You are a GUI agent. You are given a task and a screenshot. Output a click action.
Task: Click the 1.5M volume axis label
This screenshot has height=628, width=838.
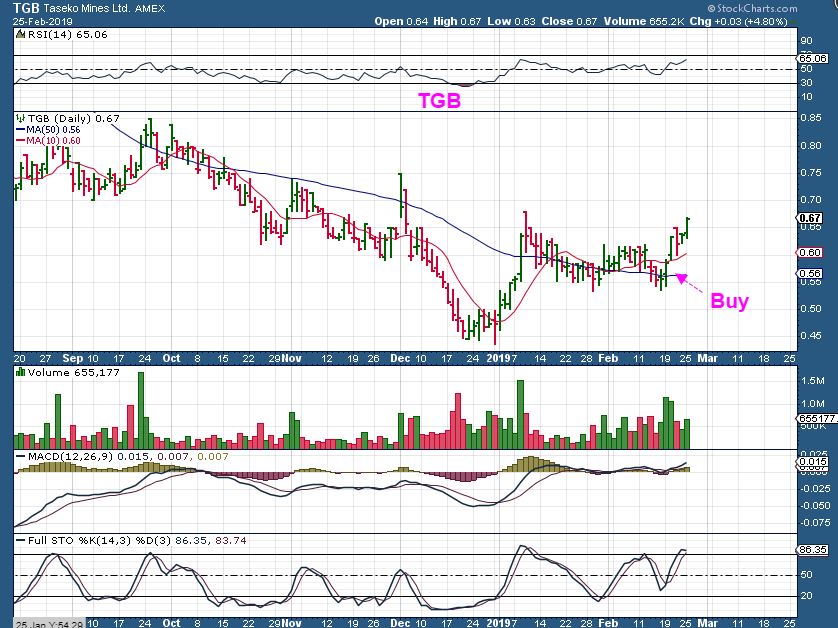coord(813,381)
